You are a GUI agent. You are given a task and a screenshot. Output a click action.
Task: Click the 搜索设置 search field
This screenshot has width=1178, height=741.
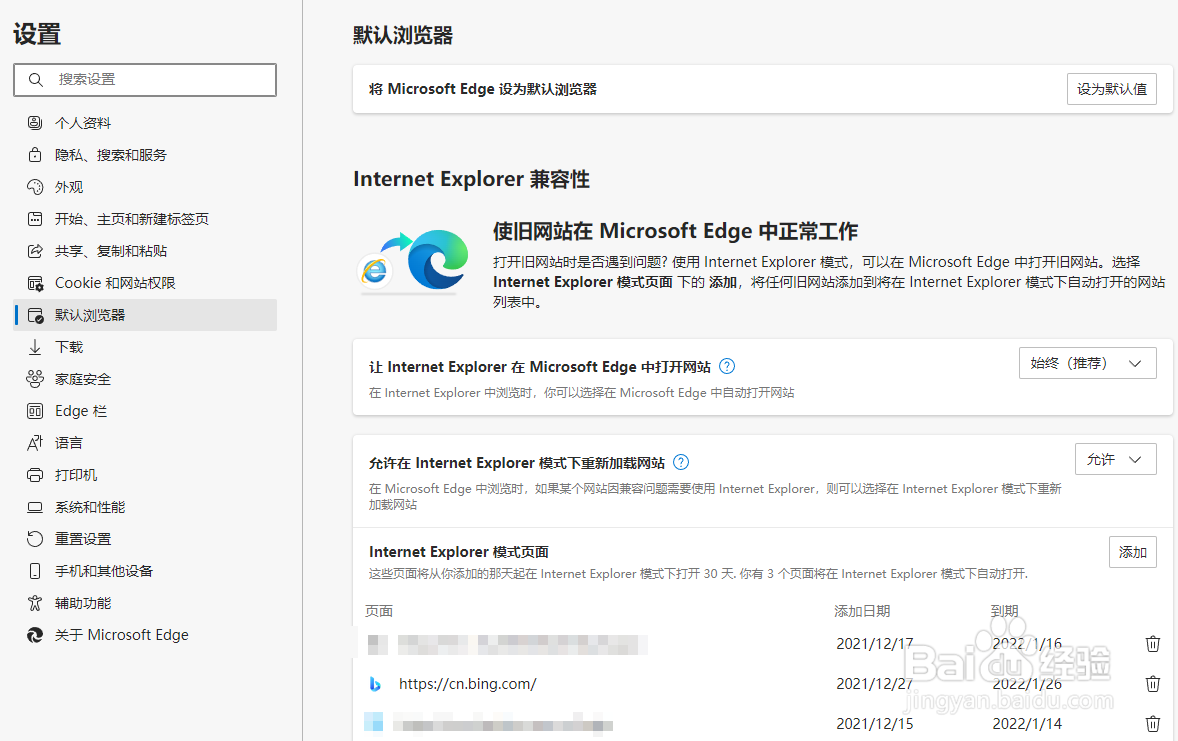pyautogui.click(x=145, y=80)
